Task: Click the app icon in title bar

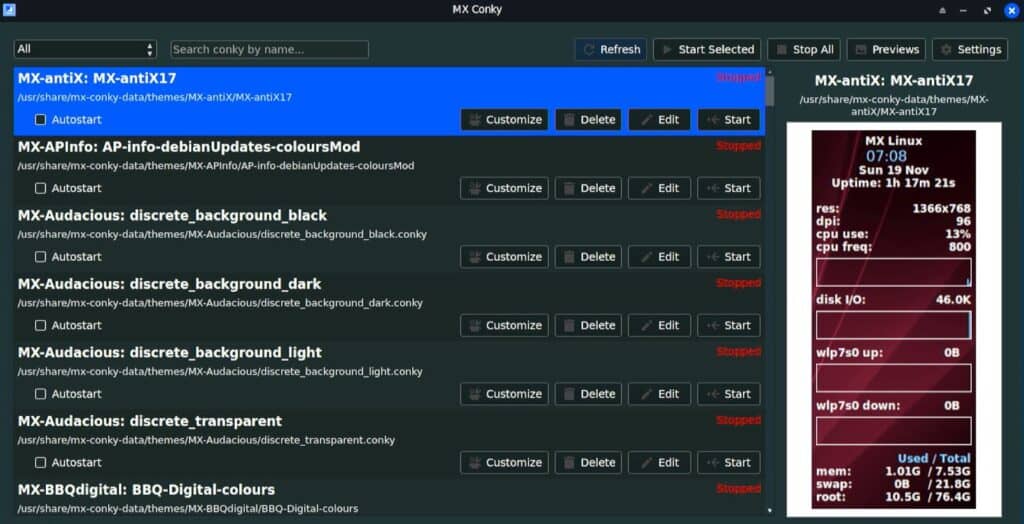Action: (9, 10)
